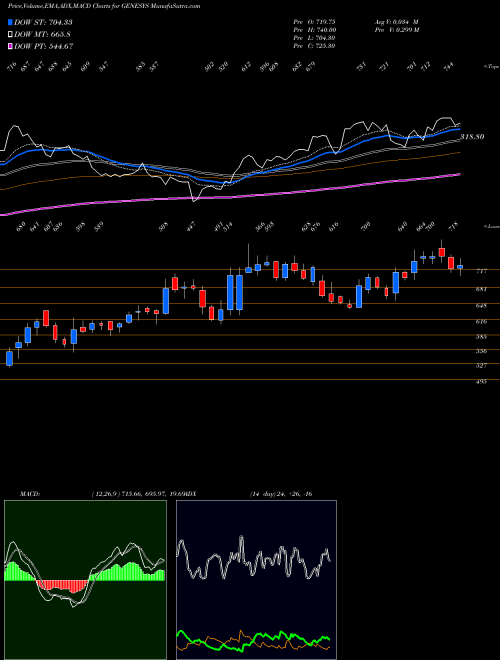Click the first blue candlestick at far left

tap(9, 358)
